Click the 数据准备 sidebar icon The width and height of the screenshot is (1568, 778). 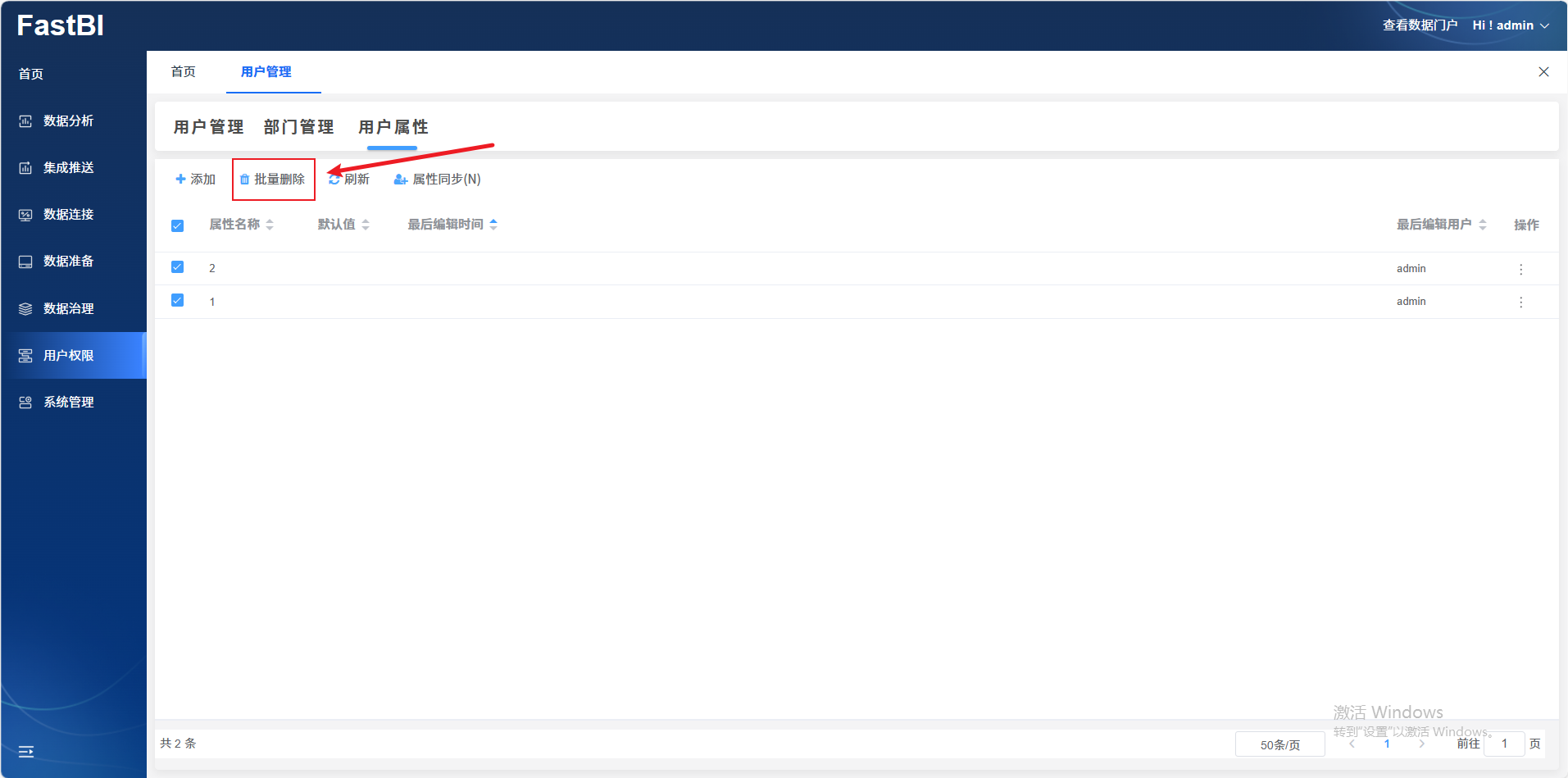click(x=25, y=262)
